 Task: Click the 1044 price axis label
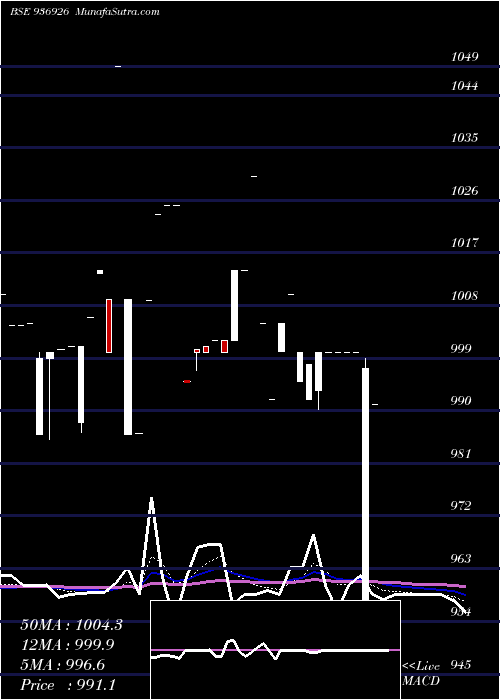point(464,85)
